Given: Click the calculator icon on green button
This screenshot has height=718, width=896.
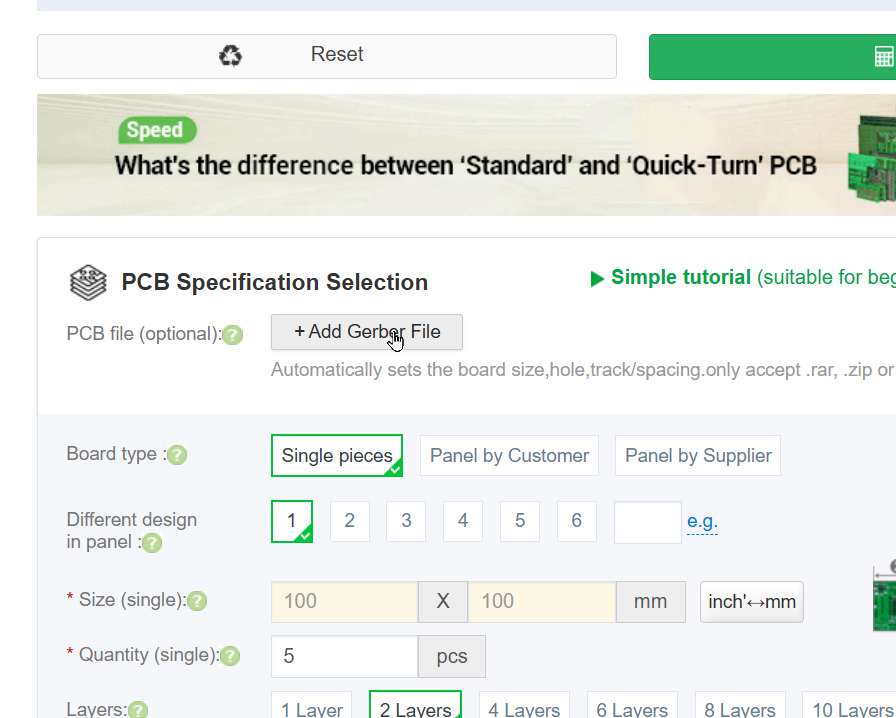Looking at the screenshot, I should click(884, 57).
